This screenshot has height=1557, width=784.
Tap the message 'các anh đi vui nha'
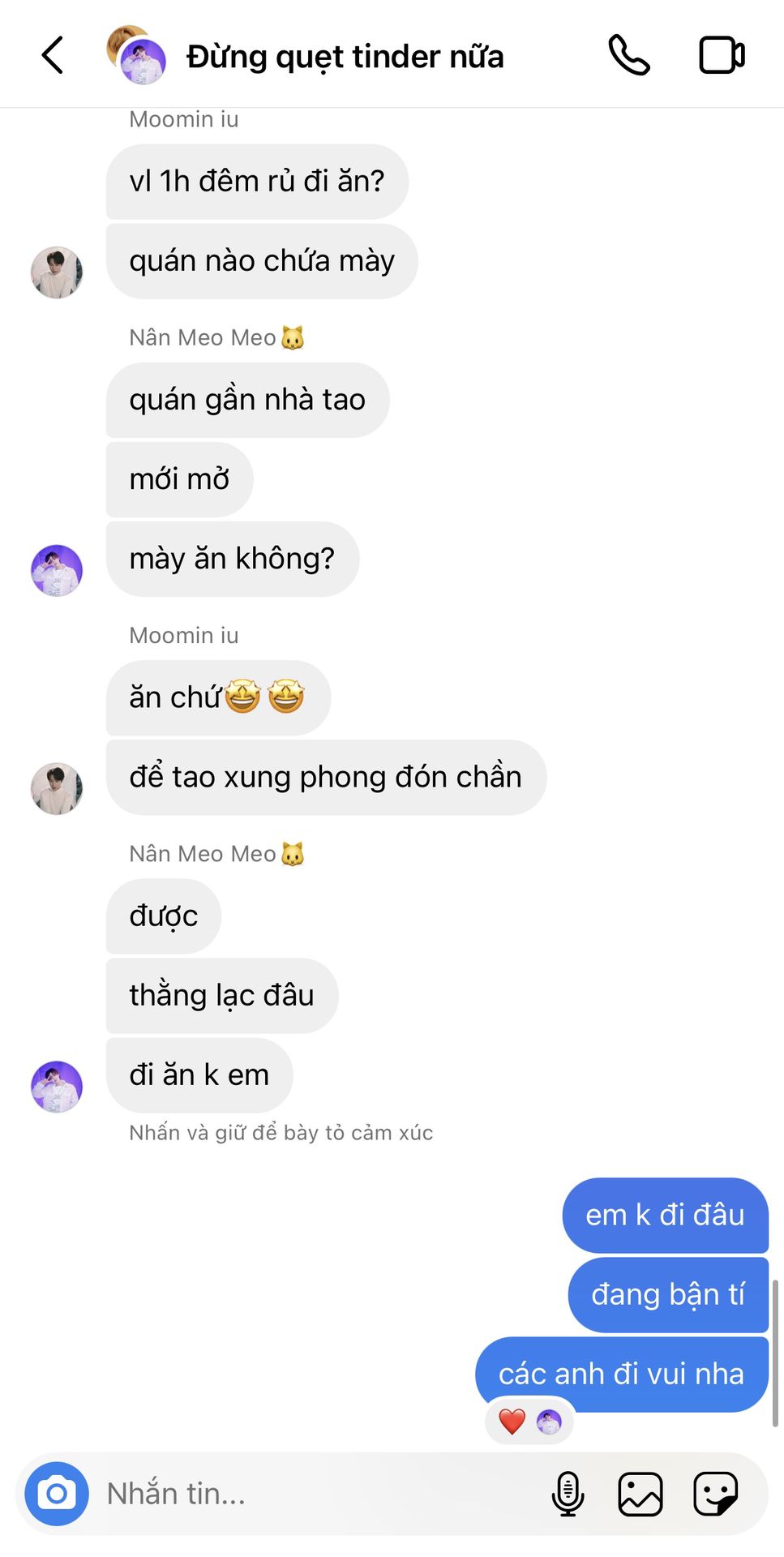[622, 1375]
